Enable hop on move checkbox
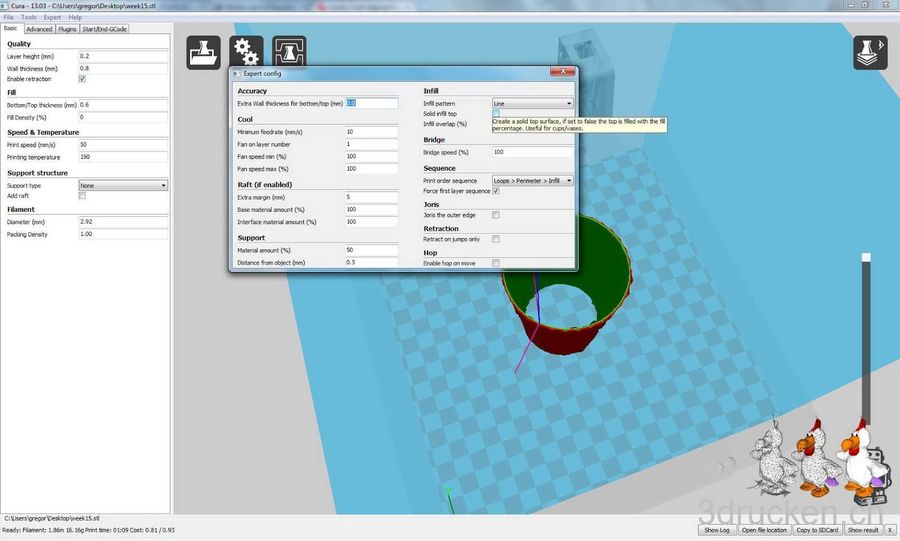This screenshot has width=900, height=541. (x=496, y=263)
